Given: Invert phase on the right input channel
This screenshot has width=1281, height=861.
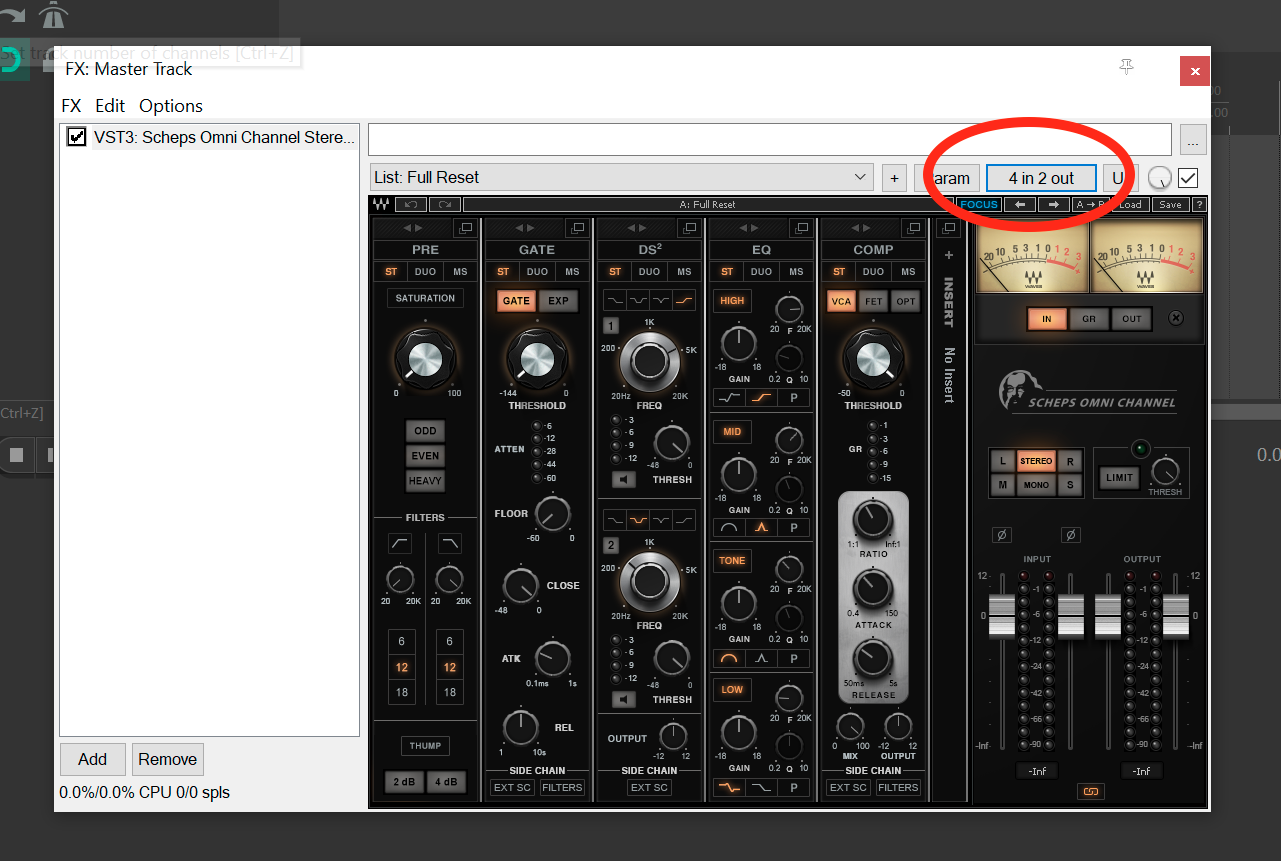Looking at the screenshot, I should click(1071, 536).
